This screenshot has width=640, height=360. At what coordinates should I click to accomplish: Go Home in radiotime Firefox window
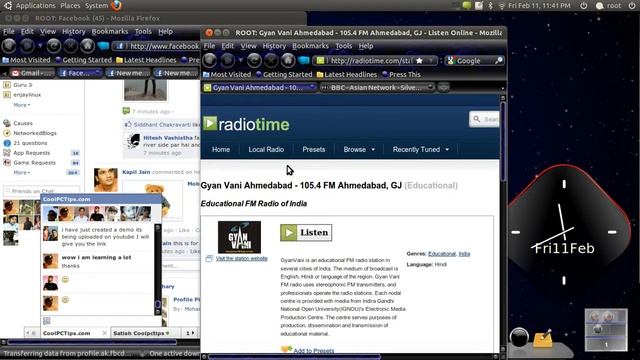(288, 60)
